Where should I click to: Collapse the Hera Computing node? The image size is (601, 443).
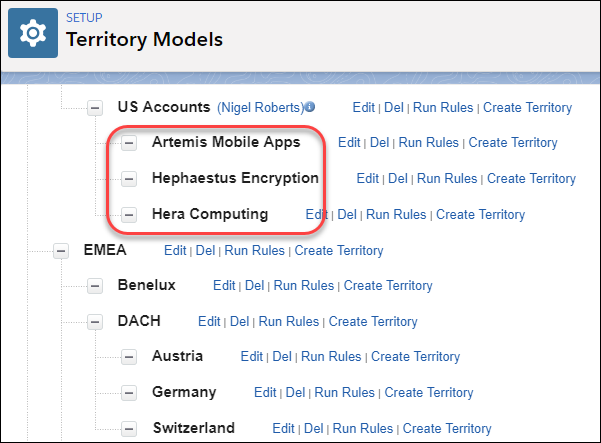129,215
